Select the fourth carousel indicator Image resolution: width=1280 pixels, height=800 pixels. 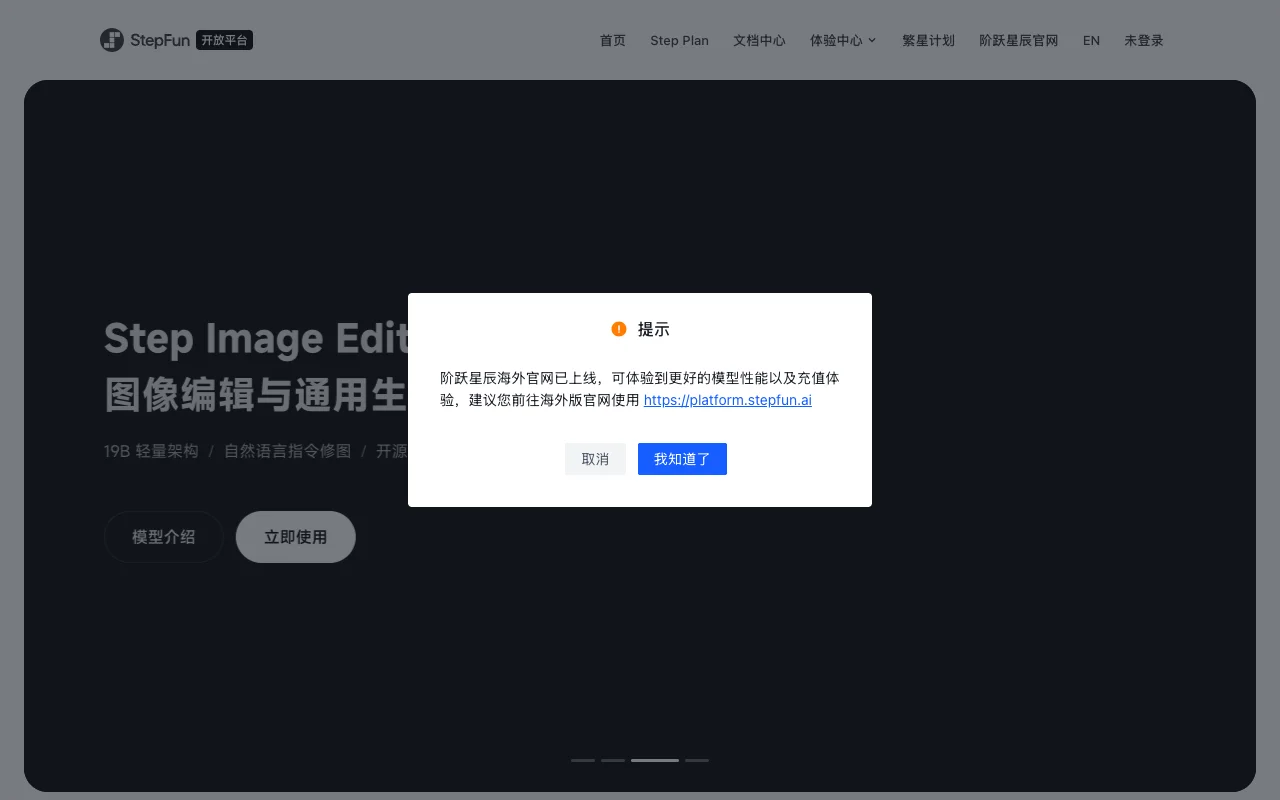[697, 760]
